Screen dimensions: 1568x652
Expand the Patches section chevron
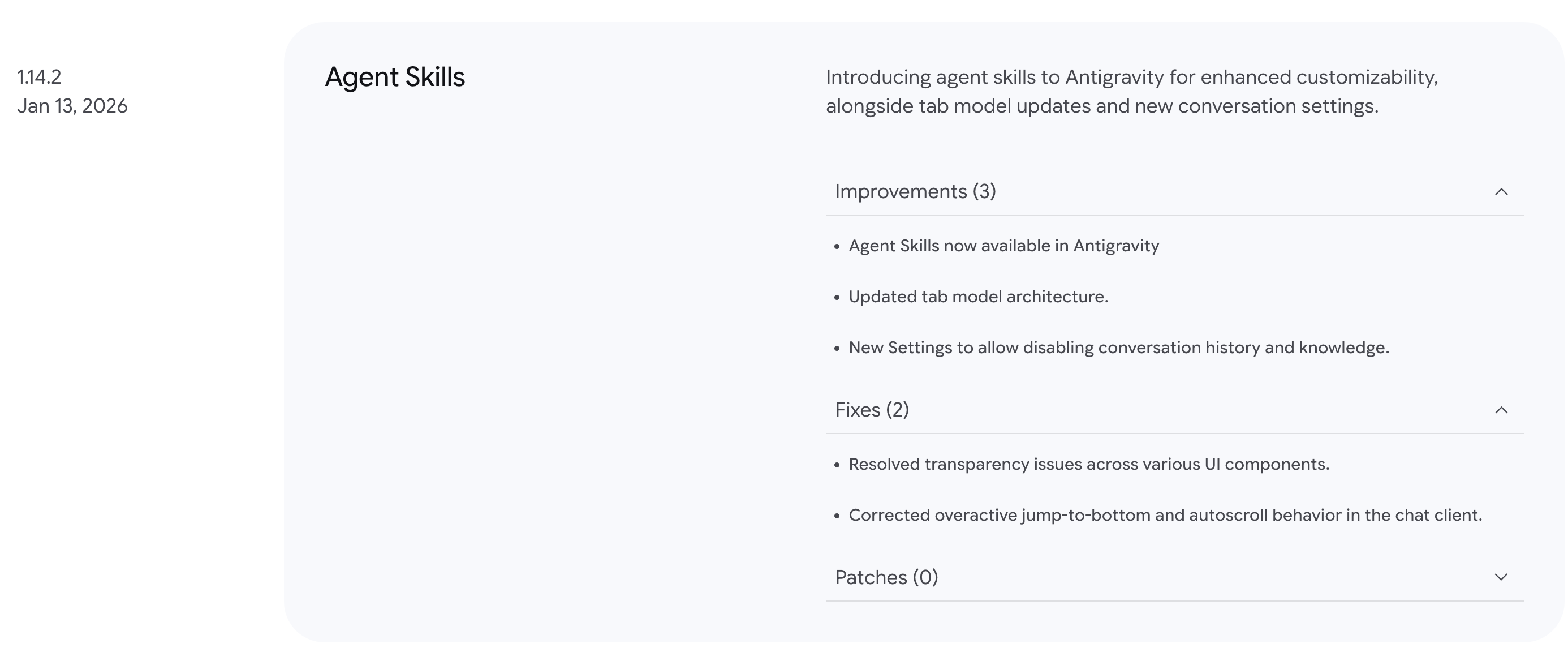[x=1501, y=577]
